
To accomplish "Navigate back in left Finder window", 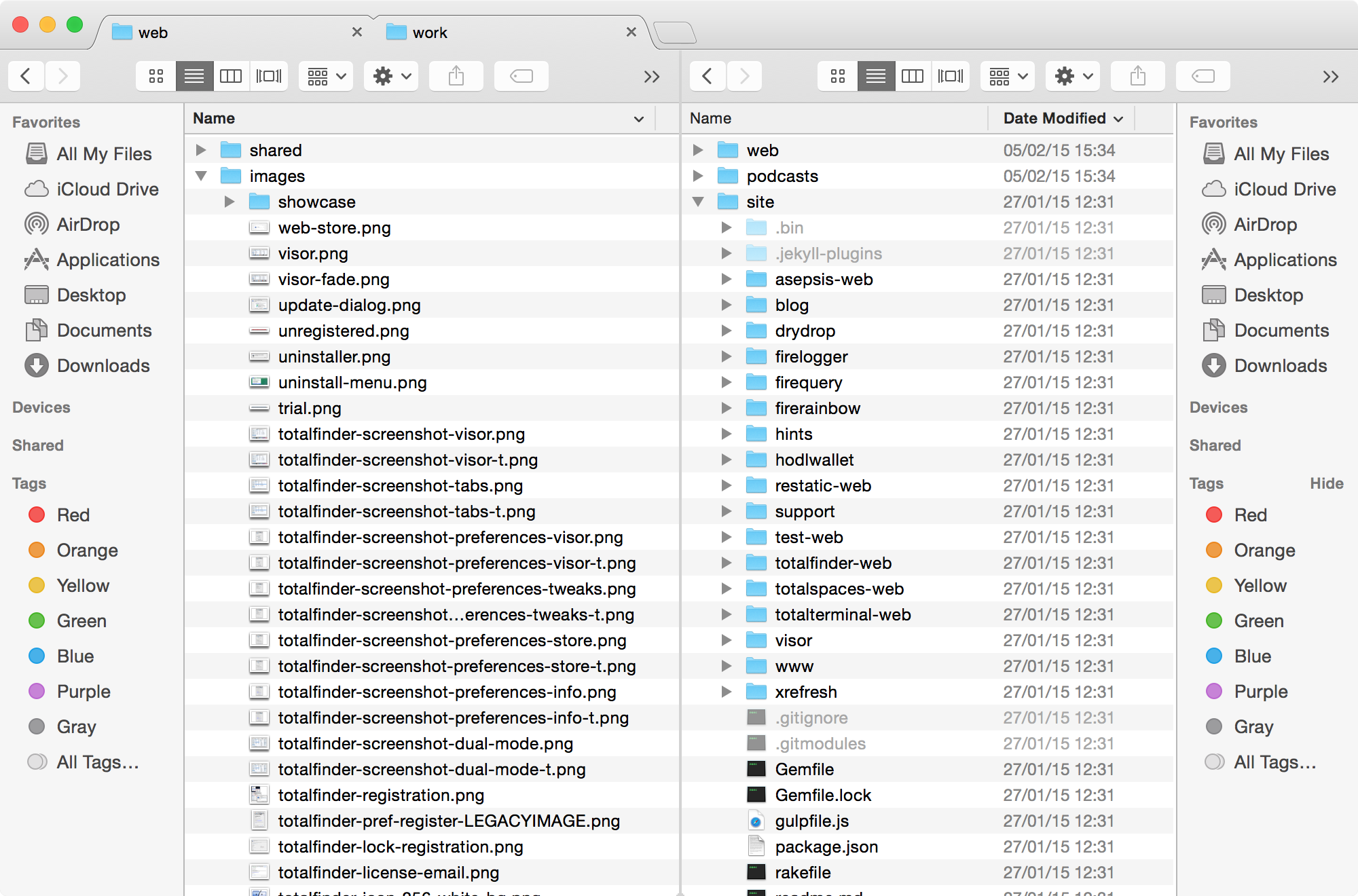I will (24, 75).
